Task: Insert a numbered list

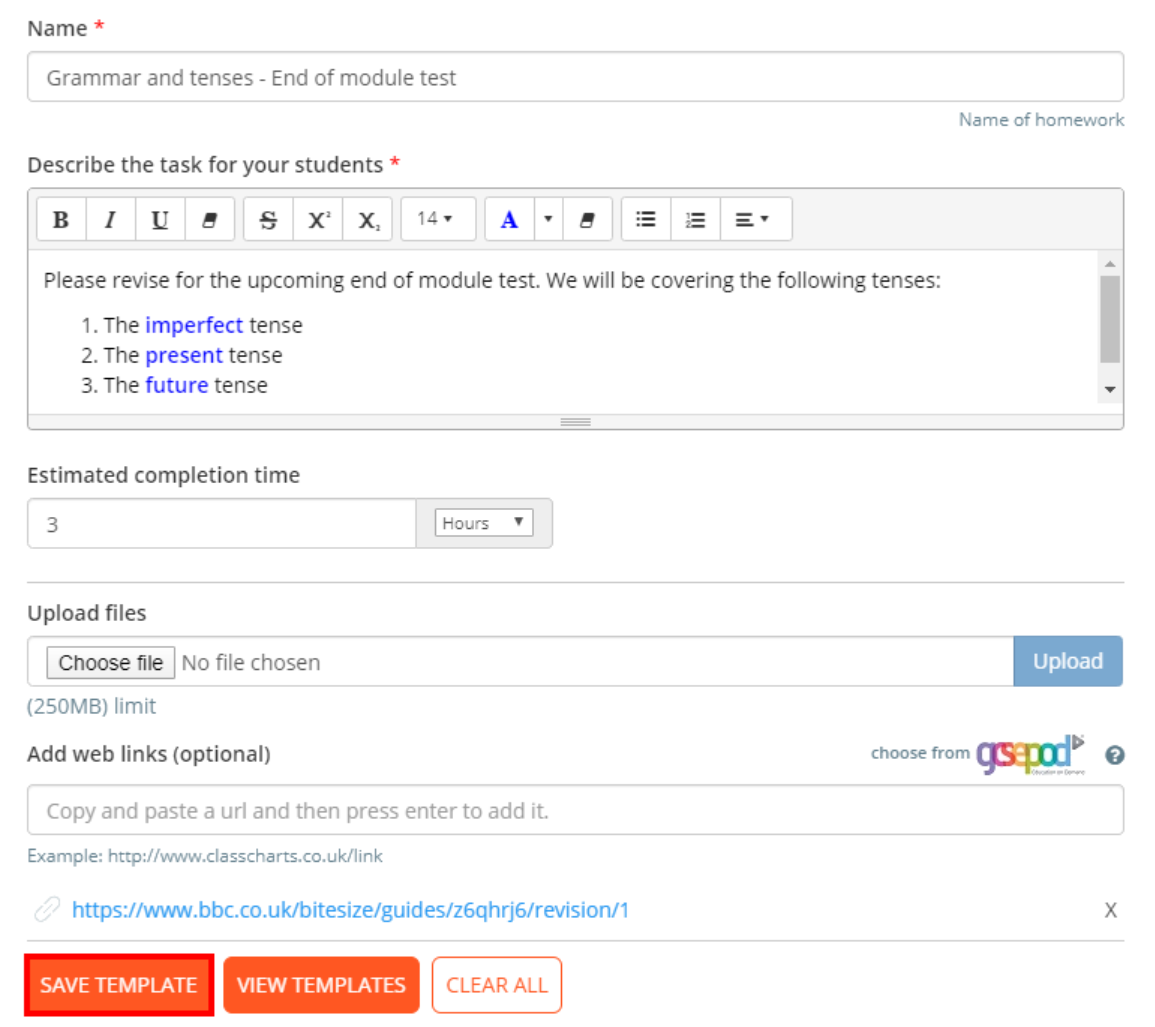Action: tap(695, 219)
